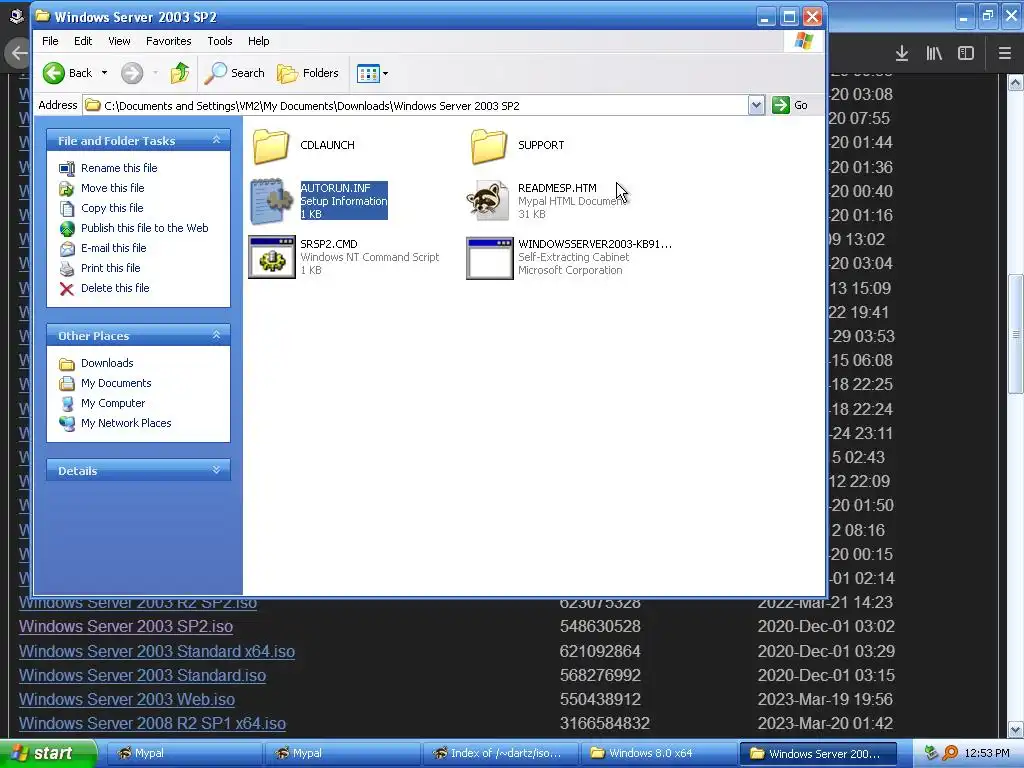Click browser scrollbar down arrow
This screenshot has height=768, width=1024.
coord(1016,729)
